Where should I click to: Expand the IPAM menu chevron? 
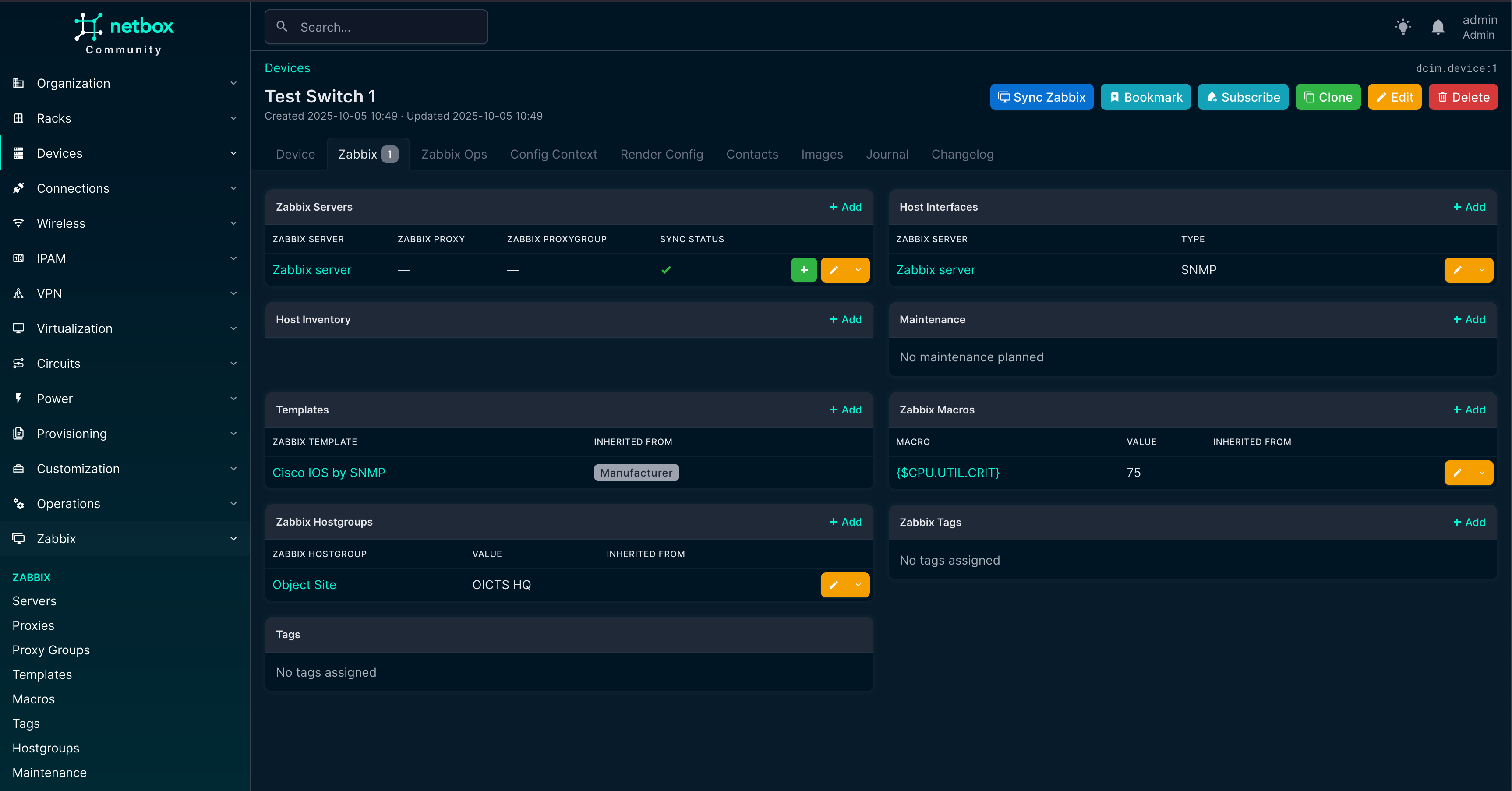tap(233, 258)
